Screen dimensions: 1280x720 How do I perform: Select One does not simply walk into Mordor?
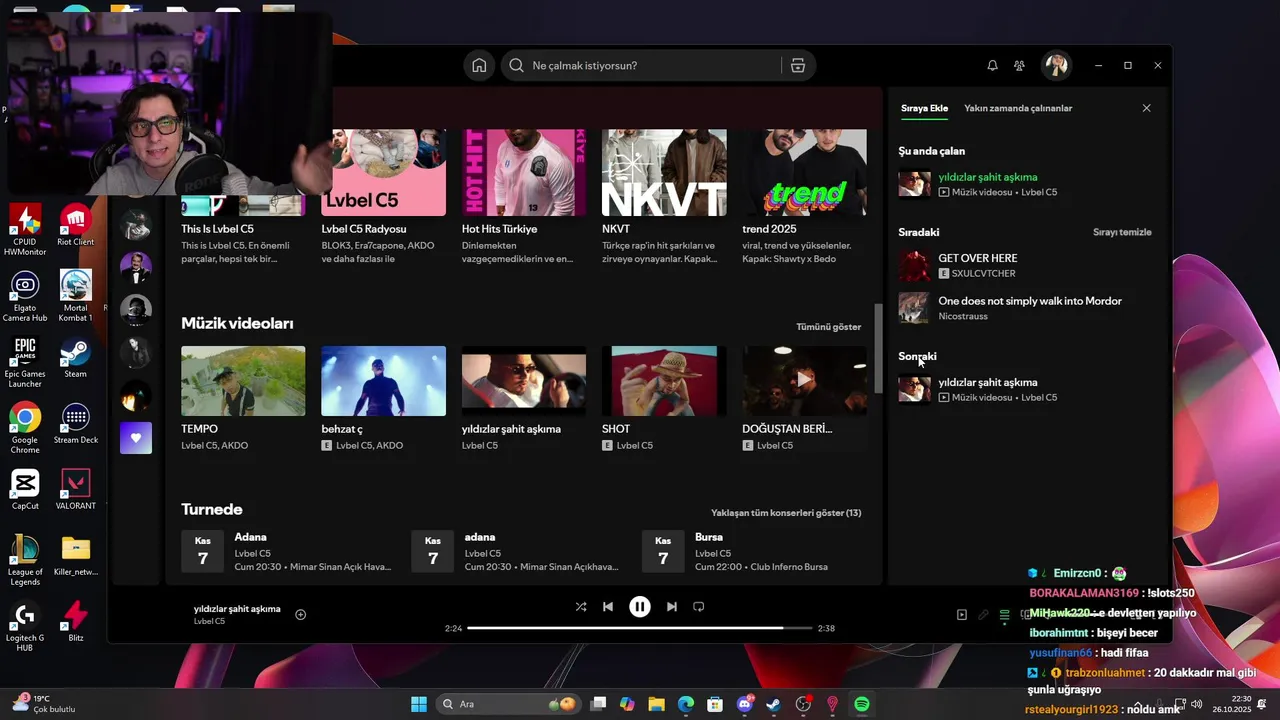coord(1025,308)
